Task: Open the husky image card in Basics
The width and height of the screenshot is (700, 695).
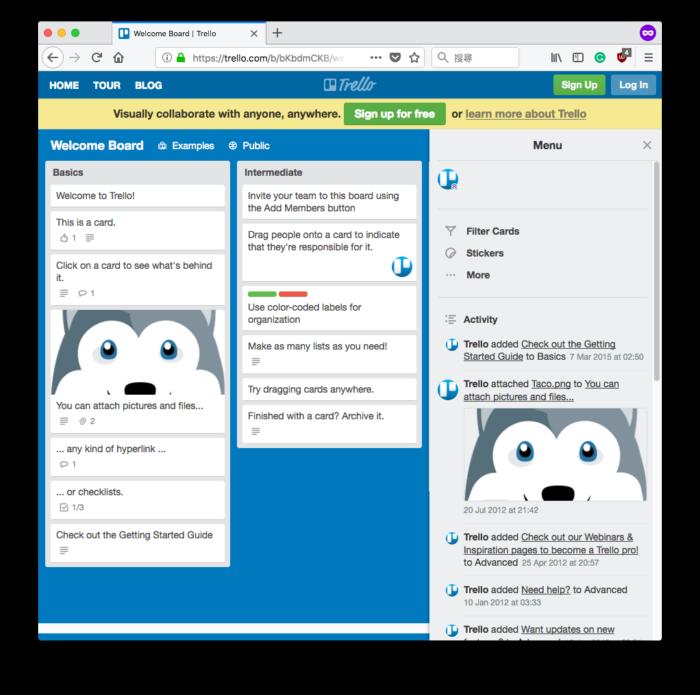Action: point(138,371)
